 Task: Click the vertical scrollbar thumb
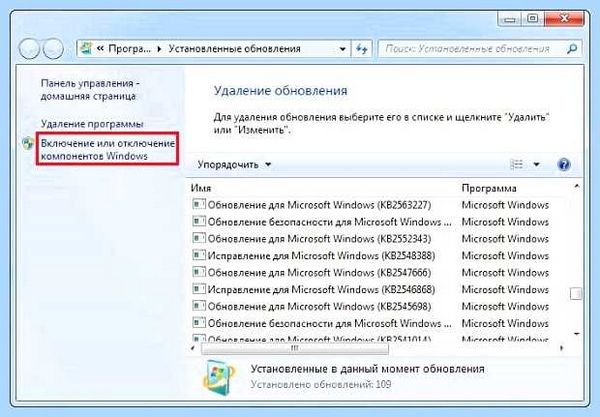[576, 293]
